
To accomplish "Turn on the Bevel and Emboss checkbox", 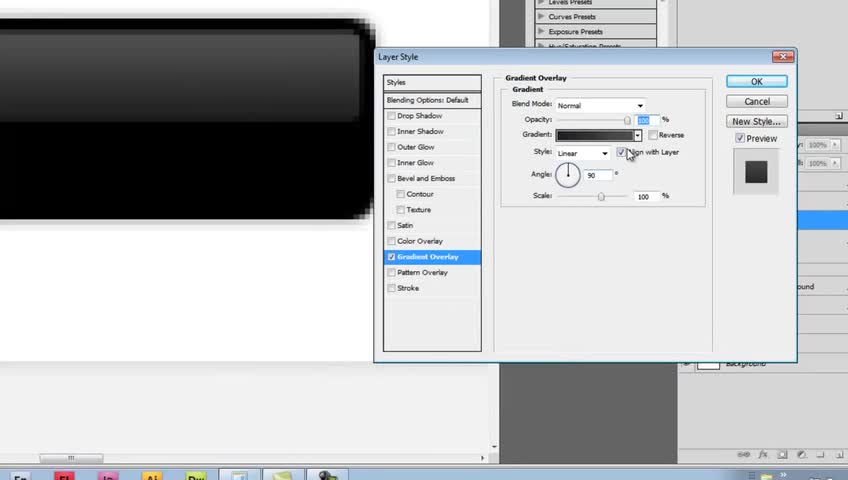I will coord(392,178).
